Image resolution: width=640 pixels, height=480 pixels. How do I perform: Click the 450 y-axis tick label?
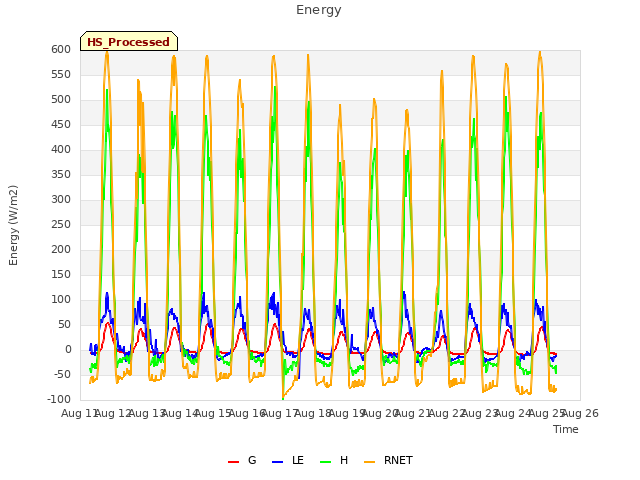[61, 124]
